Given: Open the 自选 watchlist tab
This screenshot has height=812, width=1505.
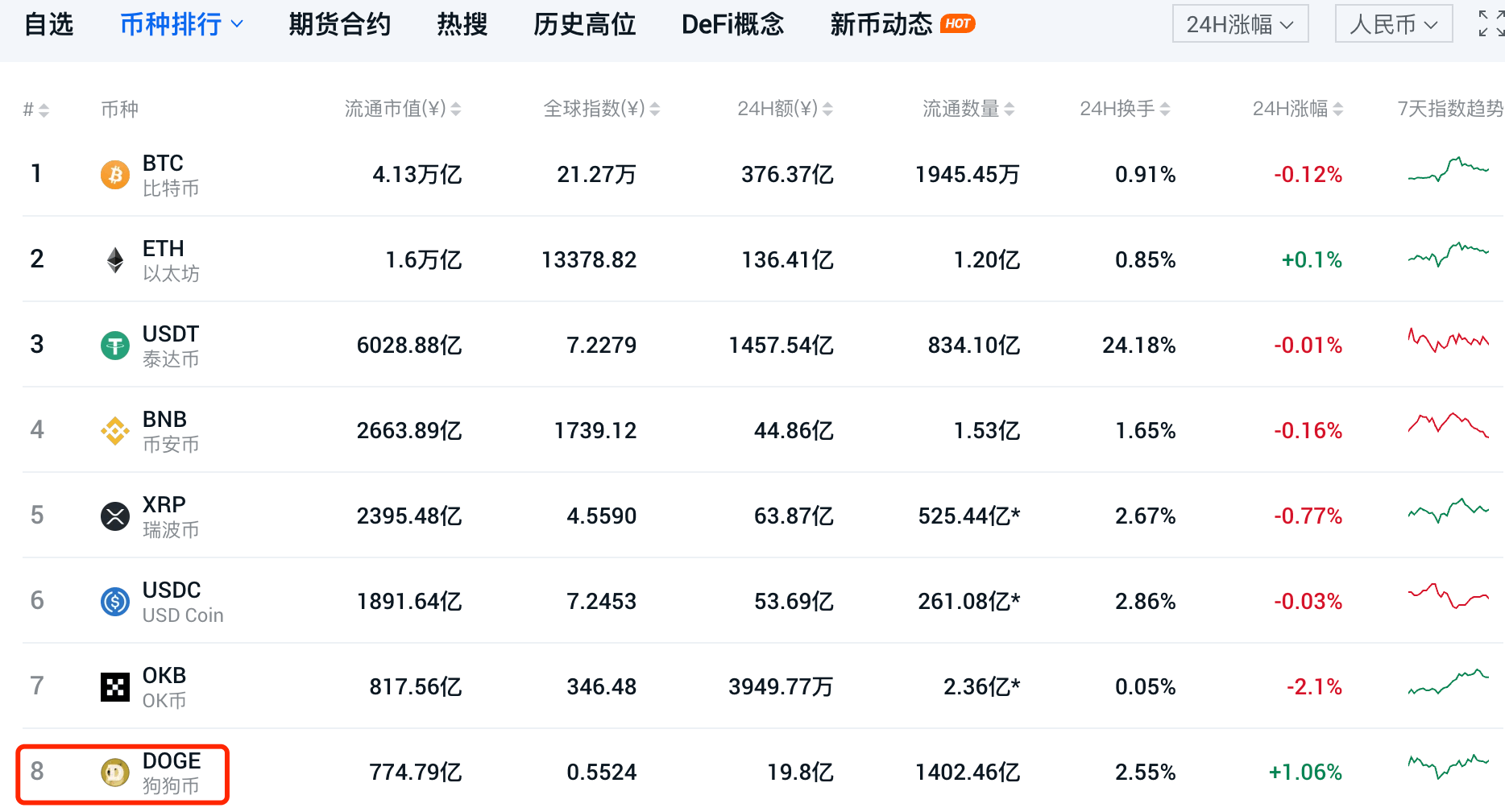Looking at the screenshot, I should 48,24.
